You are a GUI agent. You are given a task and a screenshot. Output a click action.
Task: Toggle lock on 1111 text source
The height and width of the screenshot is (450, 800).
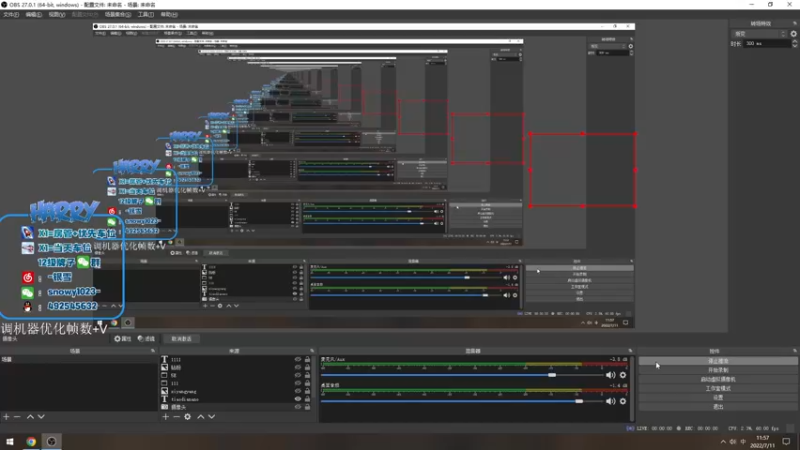307,359
